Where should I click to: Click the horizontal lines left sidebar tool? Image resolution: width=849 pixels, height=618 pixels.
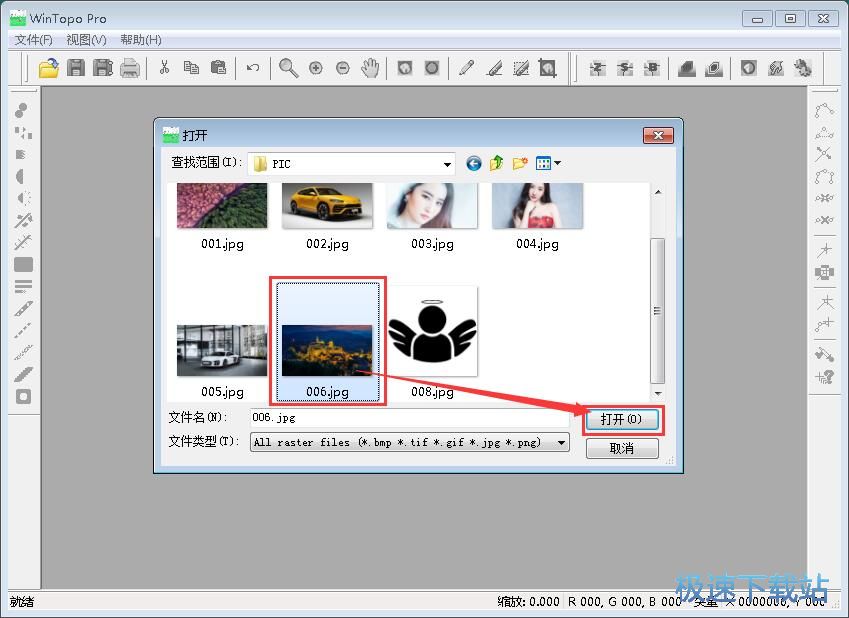tap(23, 286)
